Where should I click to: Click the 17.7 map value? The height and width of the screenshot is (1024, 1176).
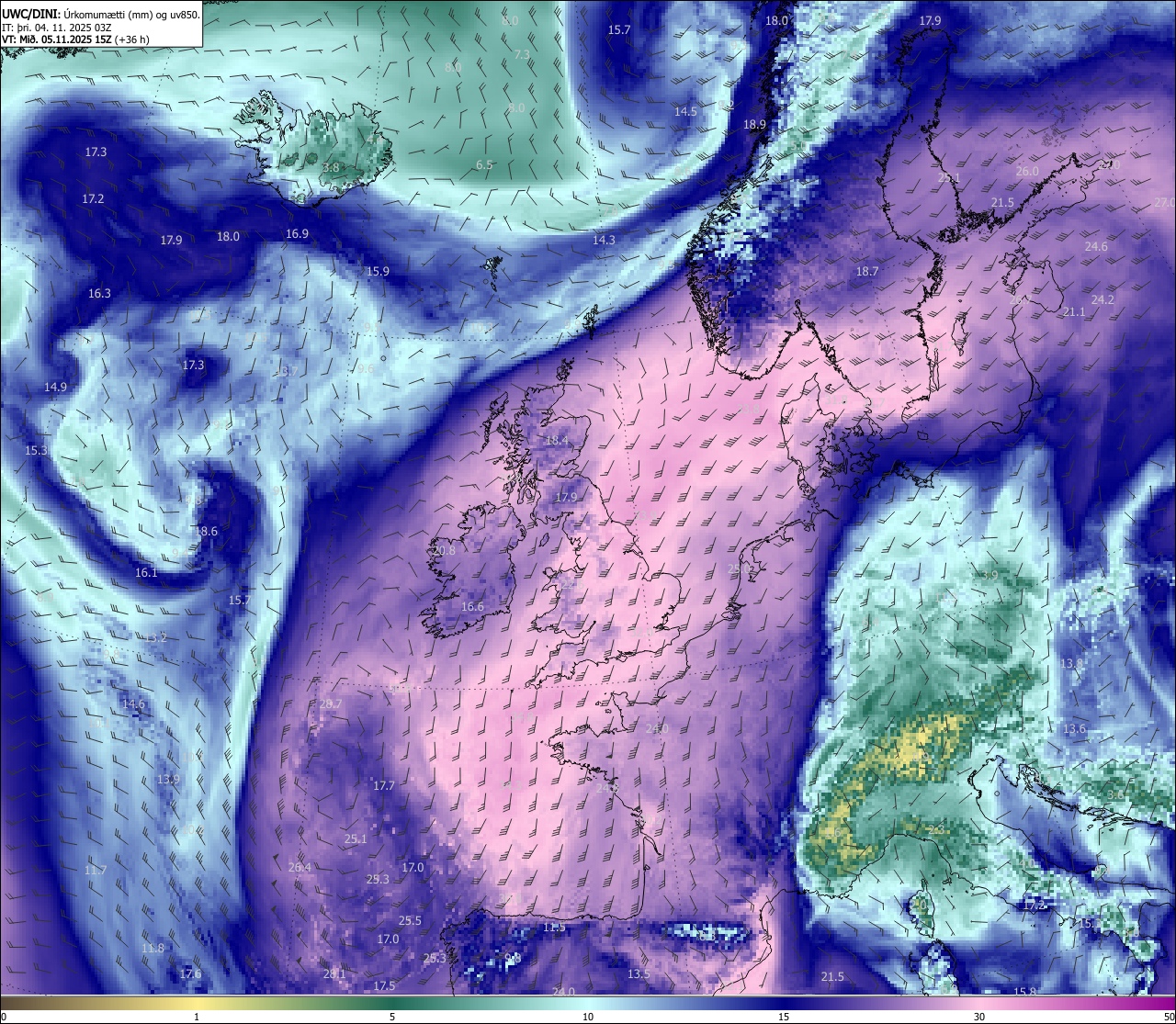click(383, 786)
